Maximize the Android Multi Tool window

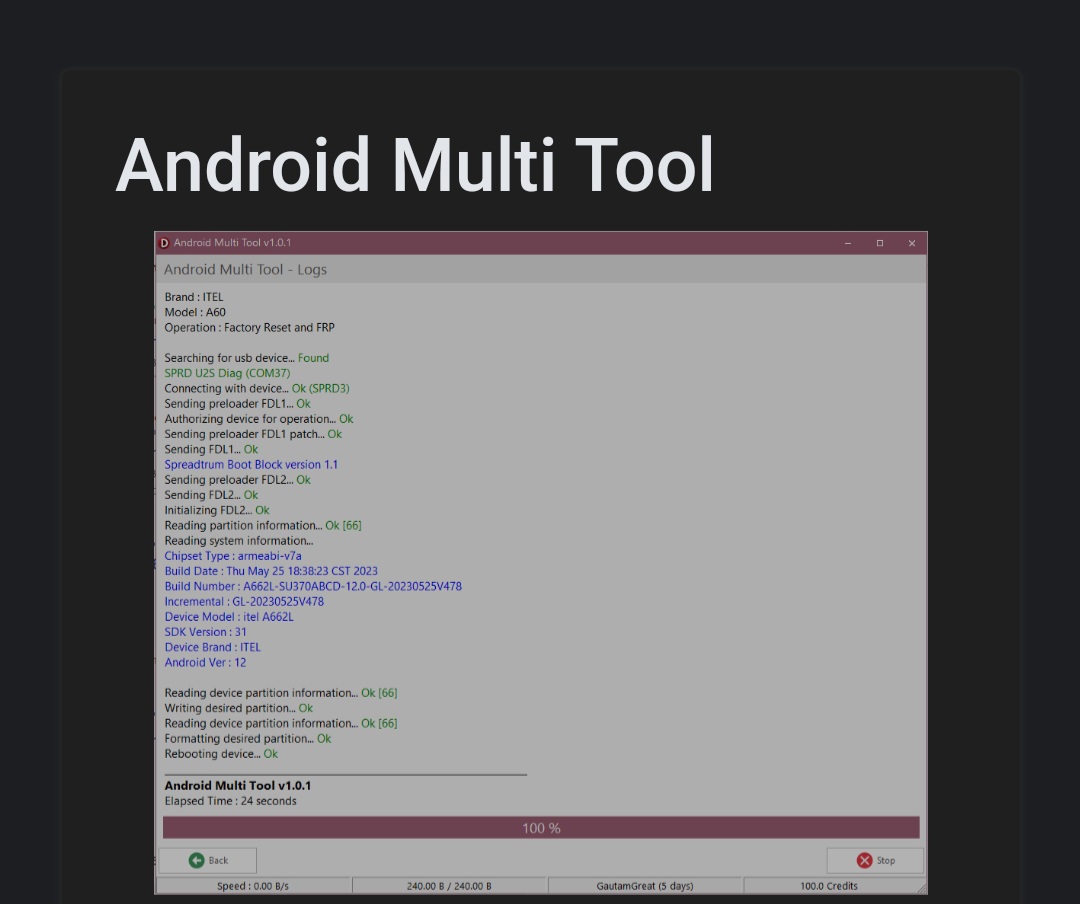pyautogui.click(x=880, y=243)
